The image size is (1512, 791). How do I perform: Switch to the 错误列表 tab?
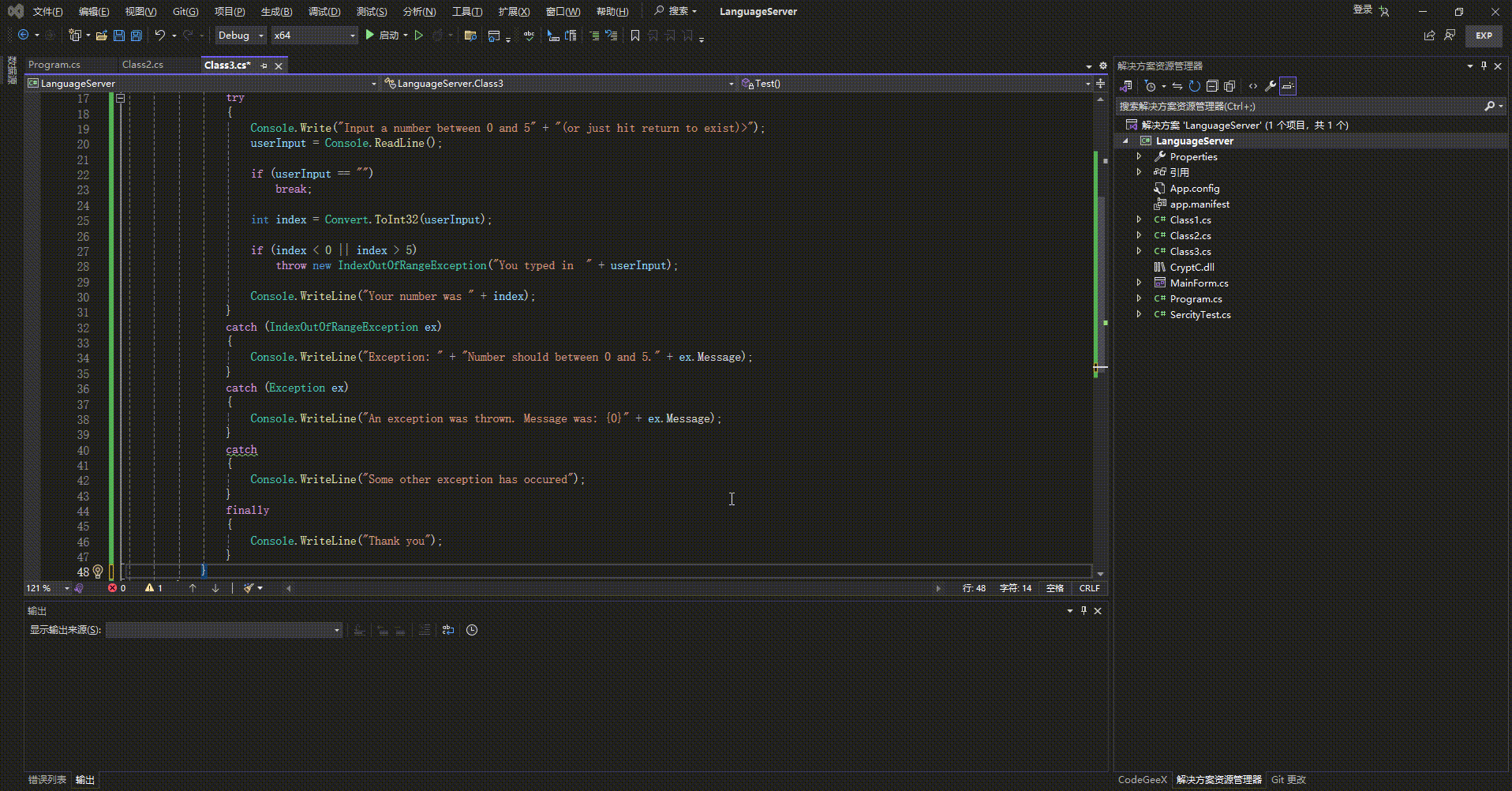coord(47,779)
